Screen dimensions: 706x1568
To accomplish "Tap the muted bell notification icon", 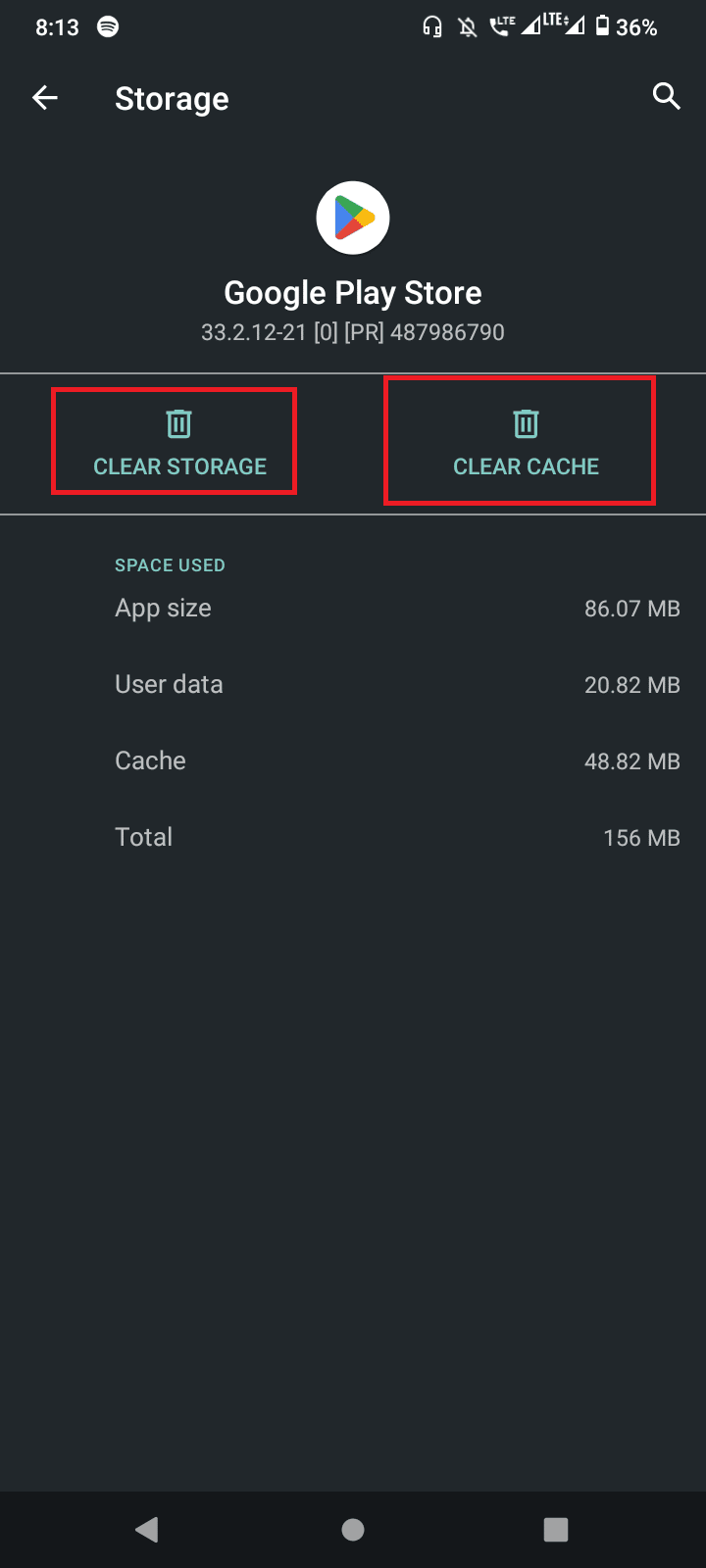I will point(469,27).
